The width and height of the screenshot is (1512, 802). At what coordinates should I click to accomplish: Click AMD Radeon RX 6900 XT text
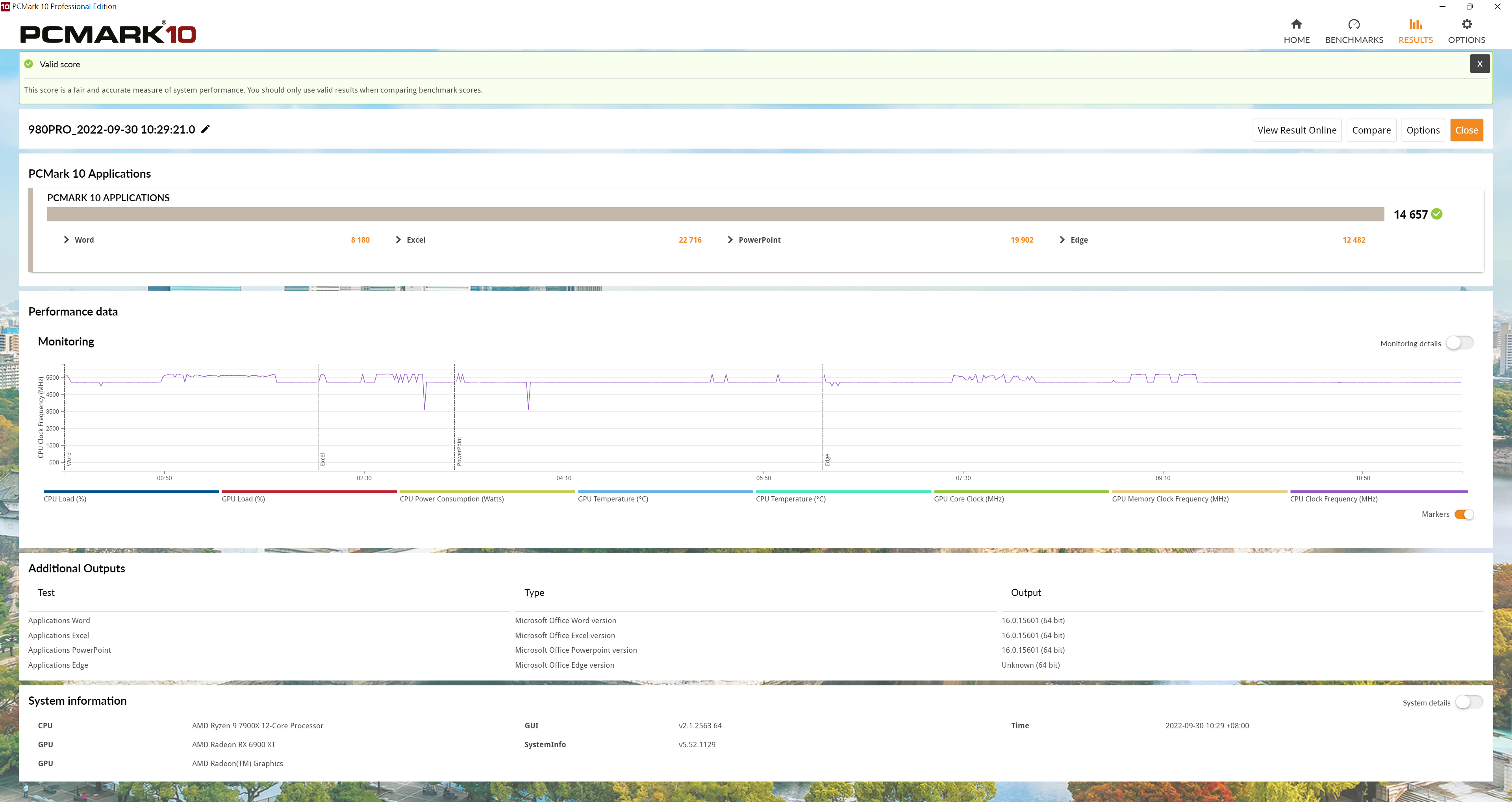point(233,744)
